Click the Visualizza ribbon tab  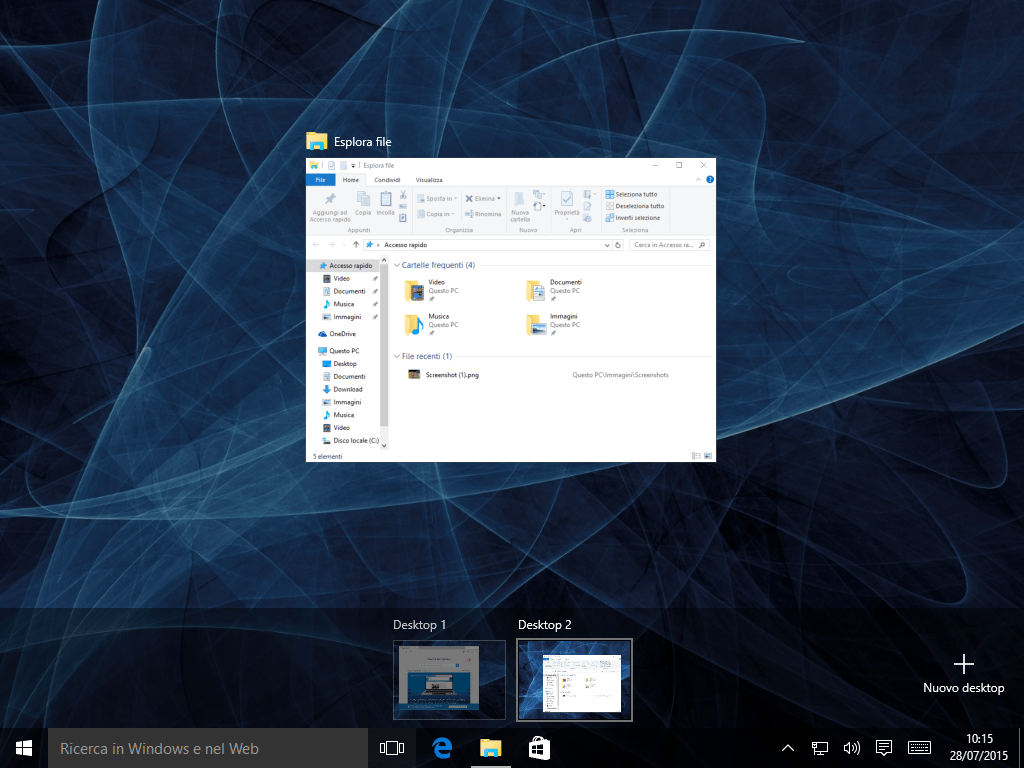coord(429,180)
